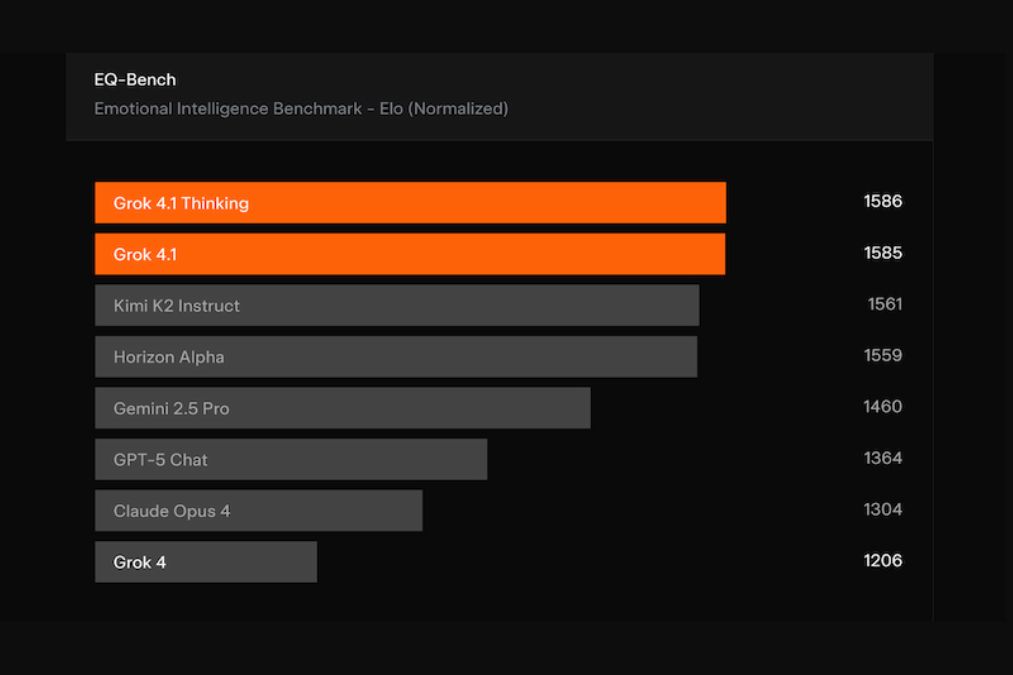Click the EQ-Bench chart title
Screen dimensions: 1013x675
coord(135,80)
